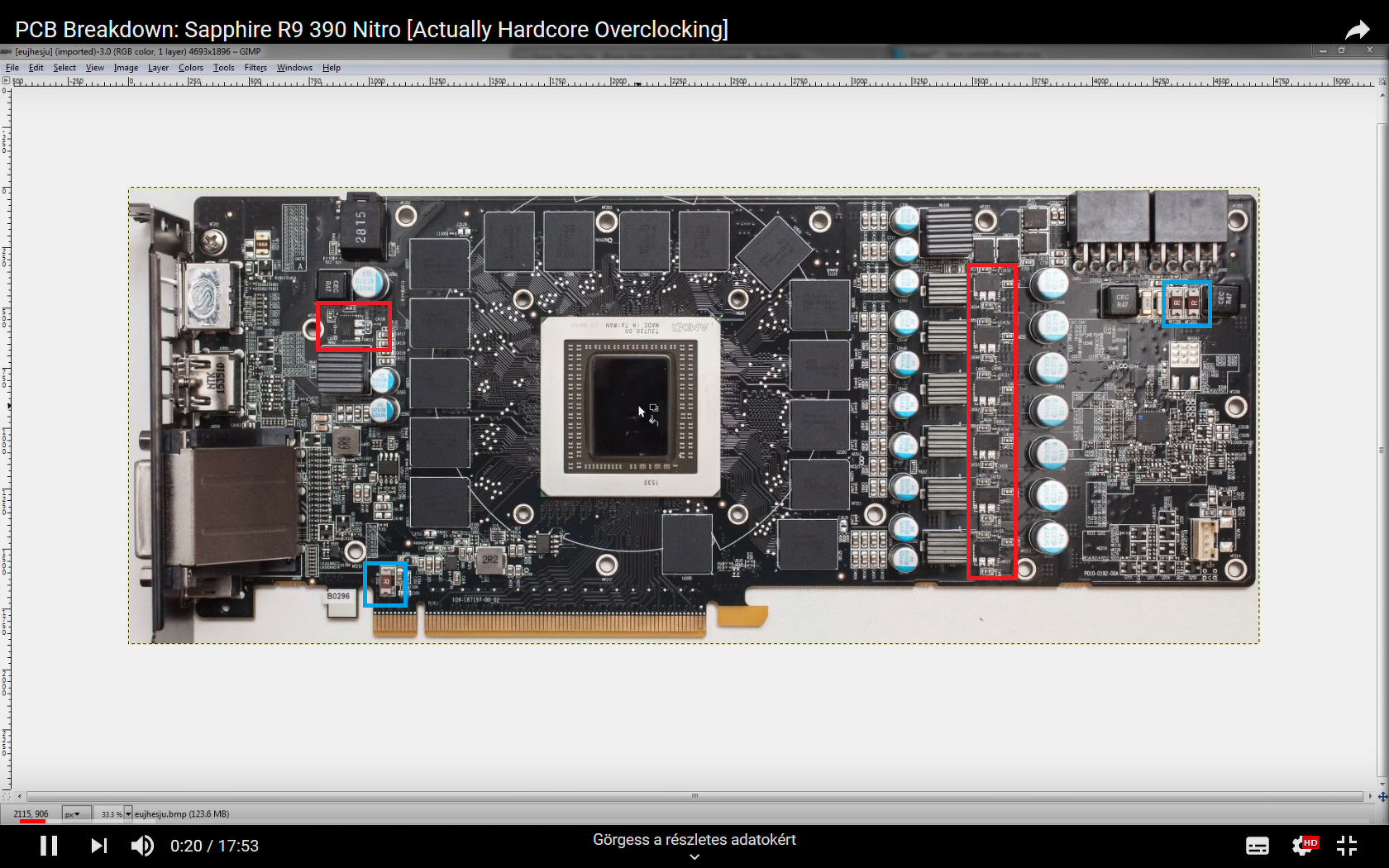
Task: Click the video title text
Action: coord(371,30)
